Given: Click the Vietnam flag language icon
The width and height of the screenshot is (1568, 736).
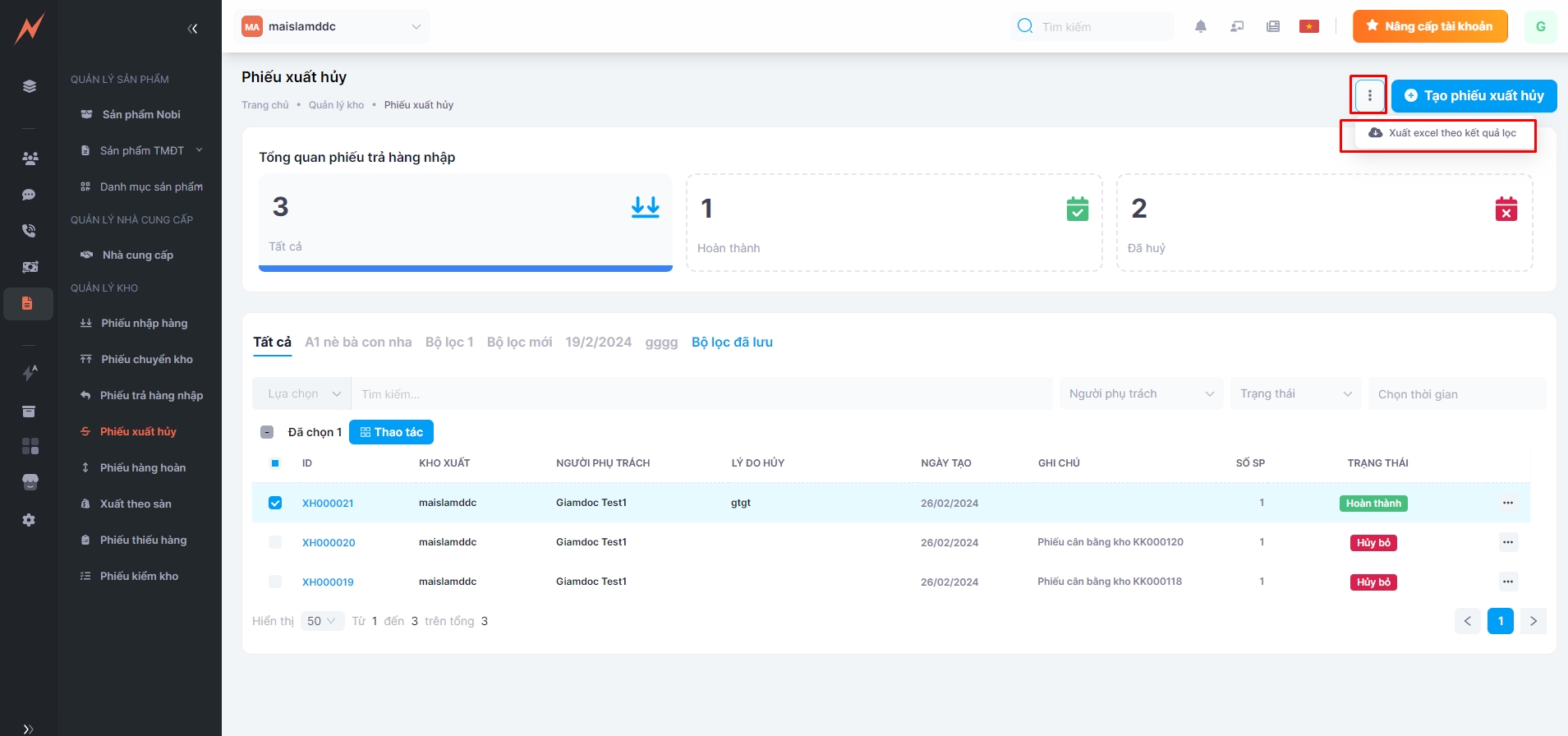Looking at the screenshot, I should pyautogui.click(x=1308, y=26).
